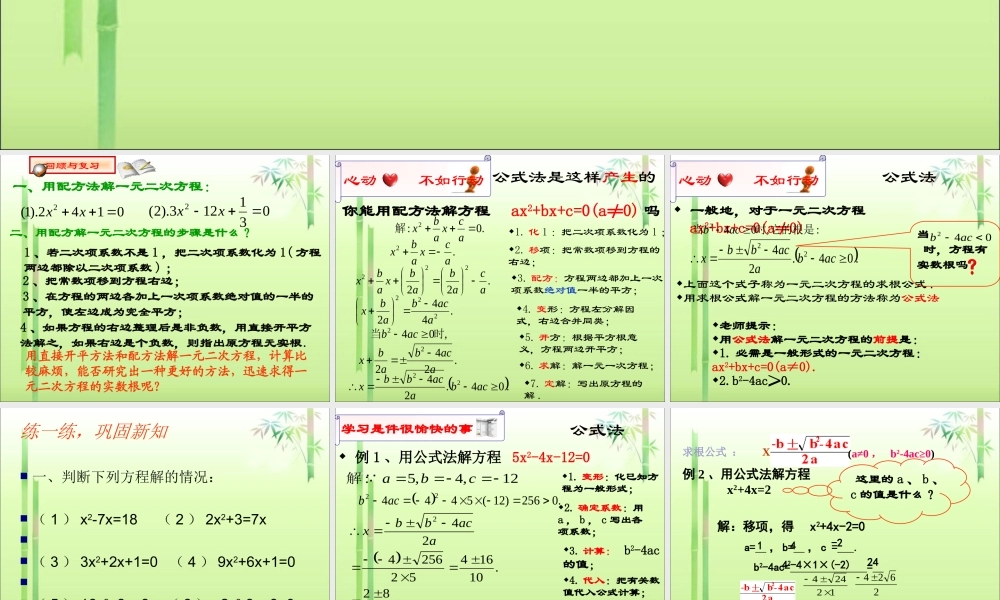Click text 例2、用公式法解方程
Image resolution: width=1000 pixels, height=600 pixels.
point(746,474)
